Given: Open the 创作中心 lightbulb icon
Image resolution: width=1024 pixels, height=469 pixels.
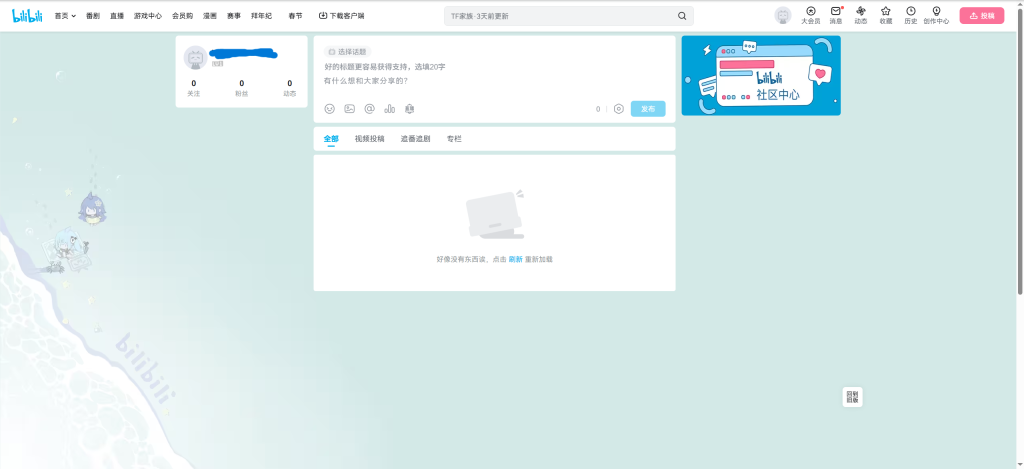Looking at the screenshot, I should click(936, 12).
